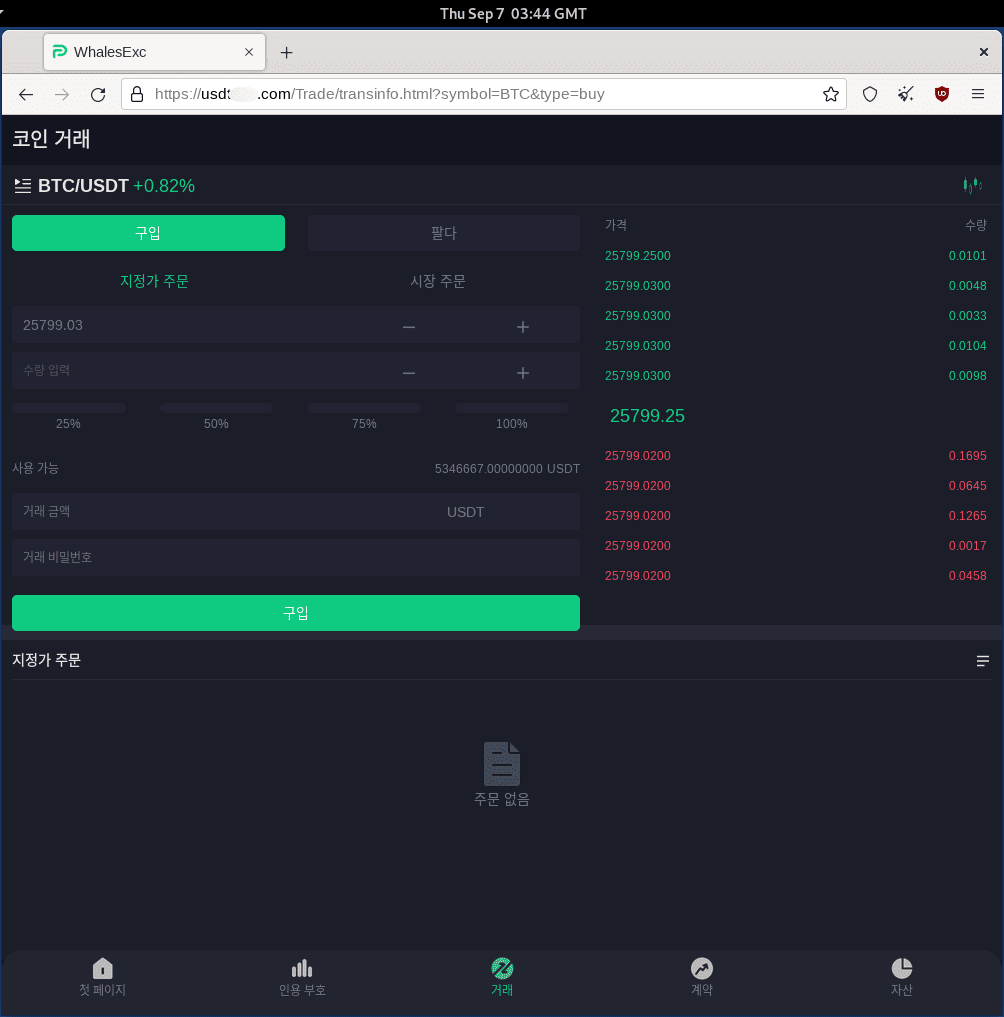Click the +0.82% change percentage
The width and height of the screenshot is (1004, 1017).
point(164,186)
